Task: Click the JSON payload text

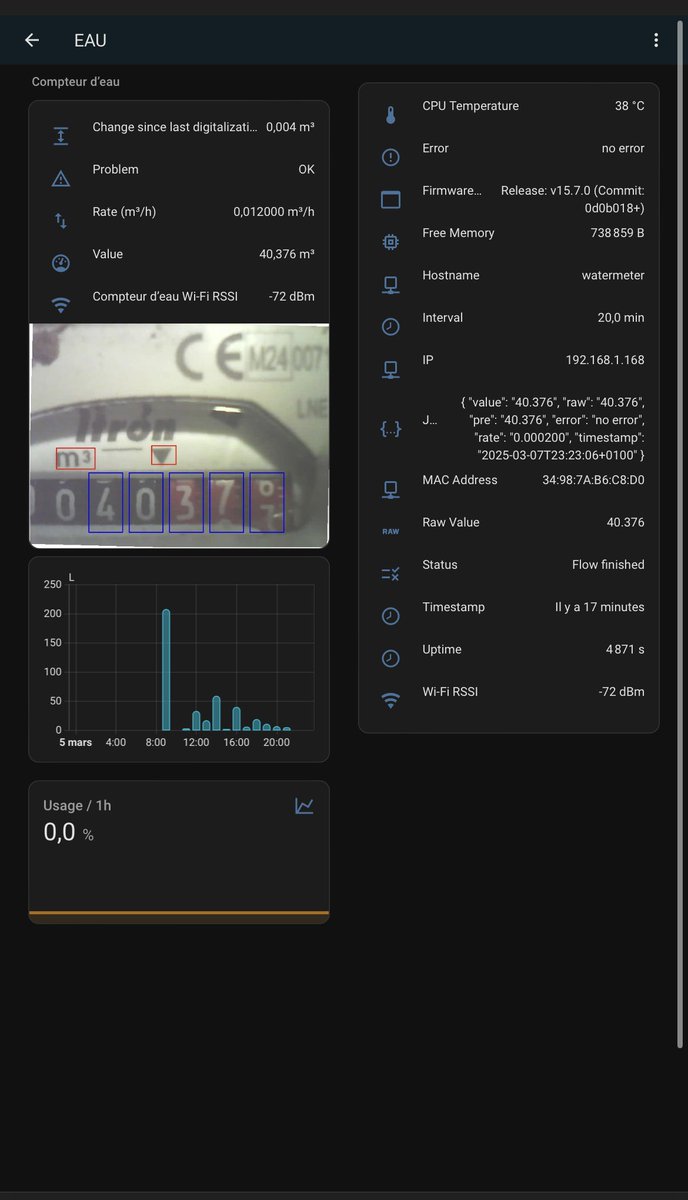Action: [553, 428]
